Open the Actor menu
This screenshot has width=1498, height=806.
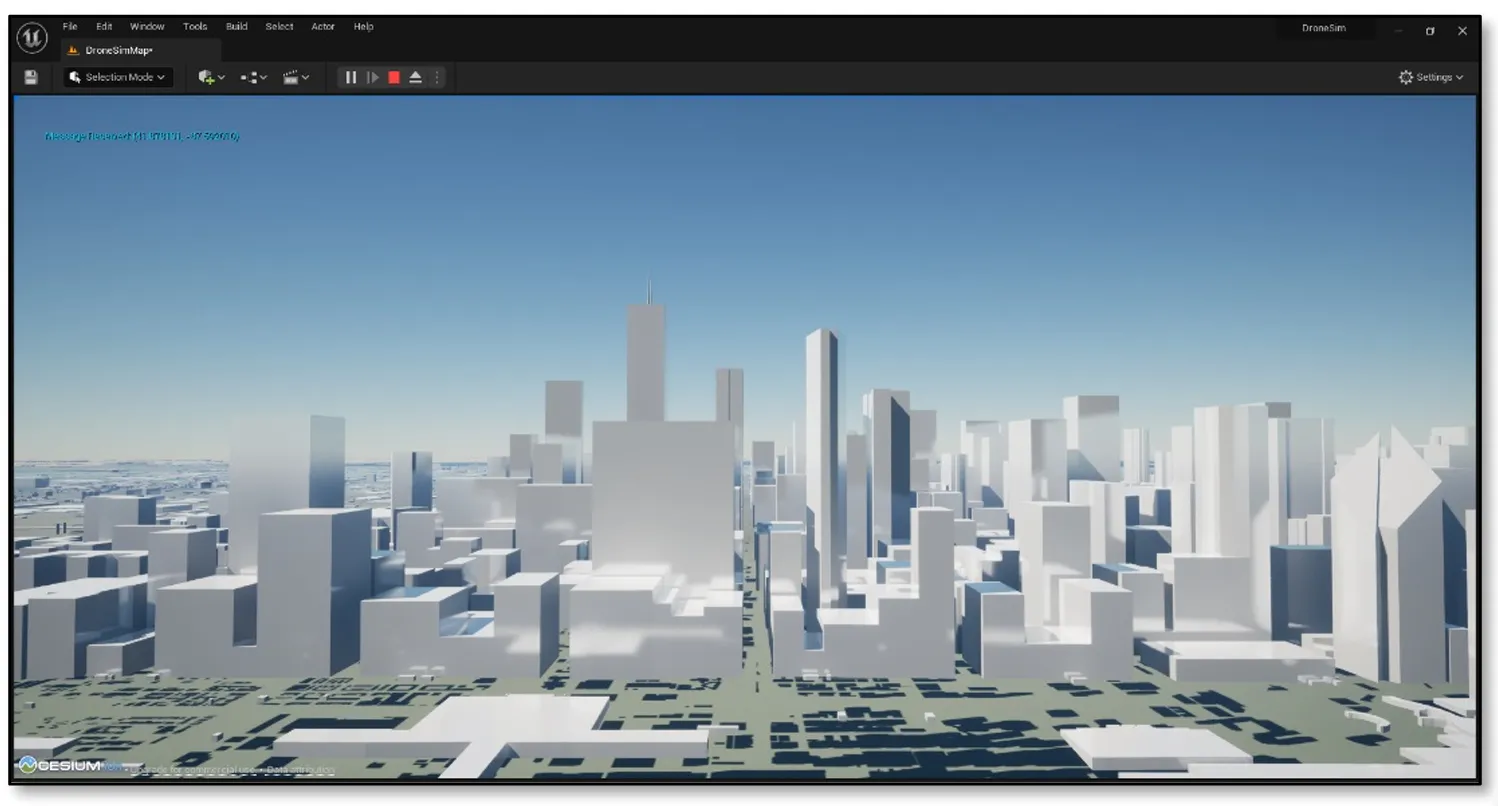click(x=322, y=27)
